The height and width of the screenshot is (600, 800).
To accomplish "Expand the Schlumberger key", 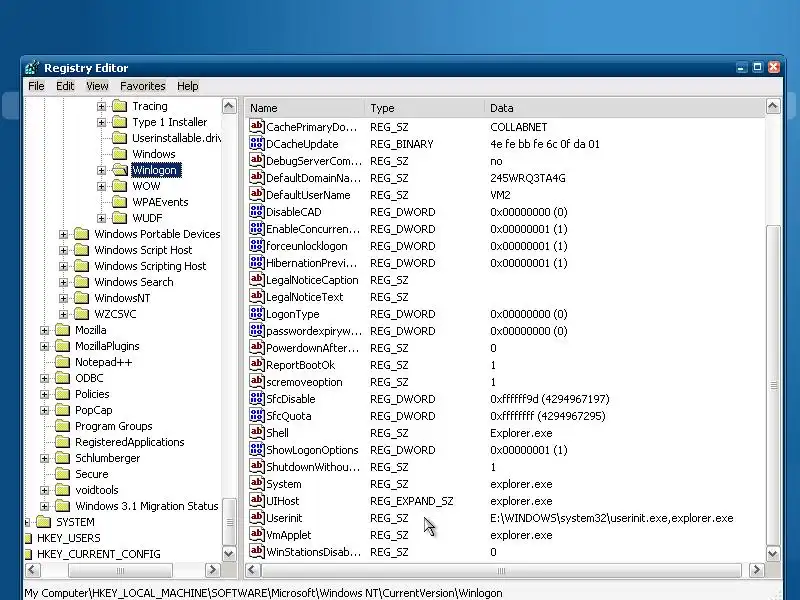I will pos(44,459).
